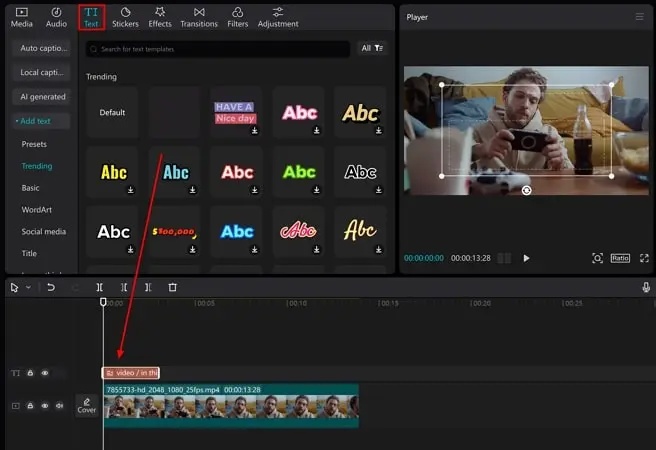Open AI generated text option
The height and width of the screenshot is (450, 656).
(x=41, y=97)
